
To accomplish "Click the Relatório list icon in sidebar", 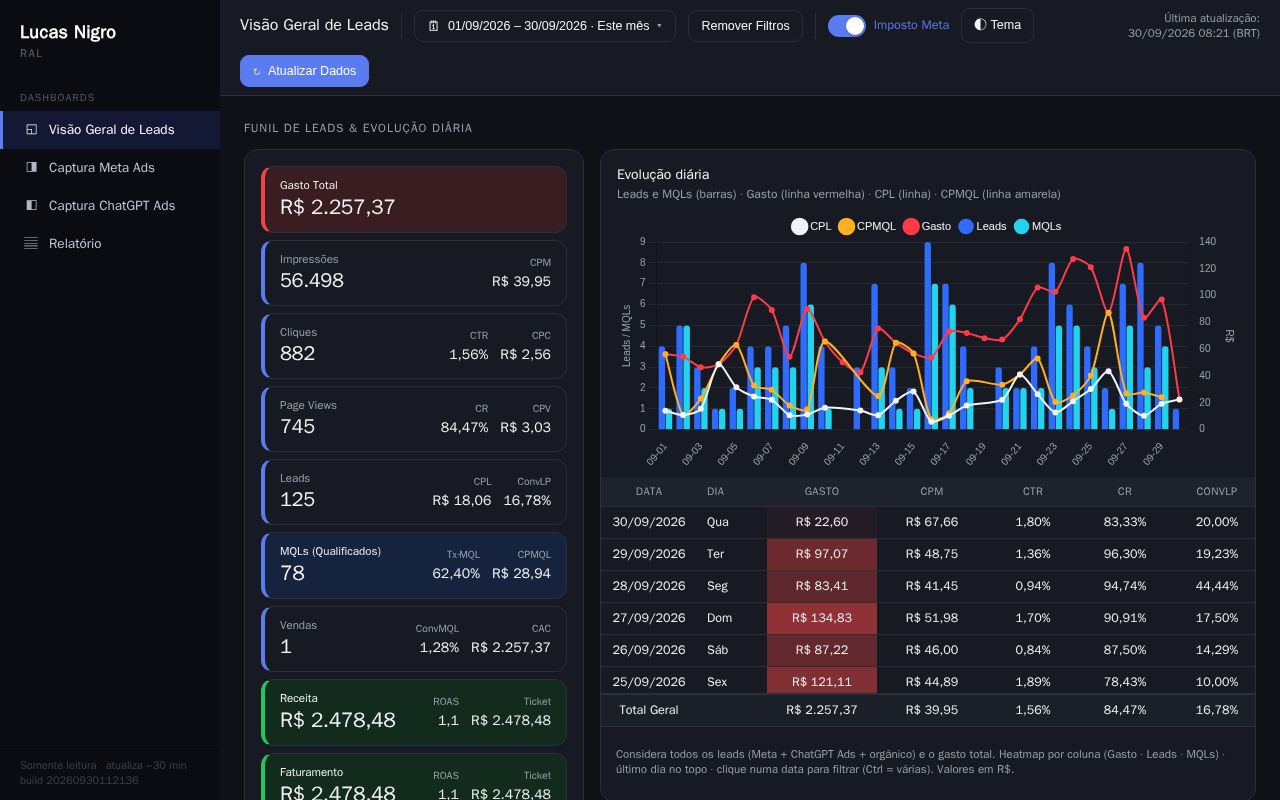I will click(x=31, y=244).
